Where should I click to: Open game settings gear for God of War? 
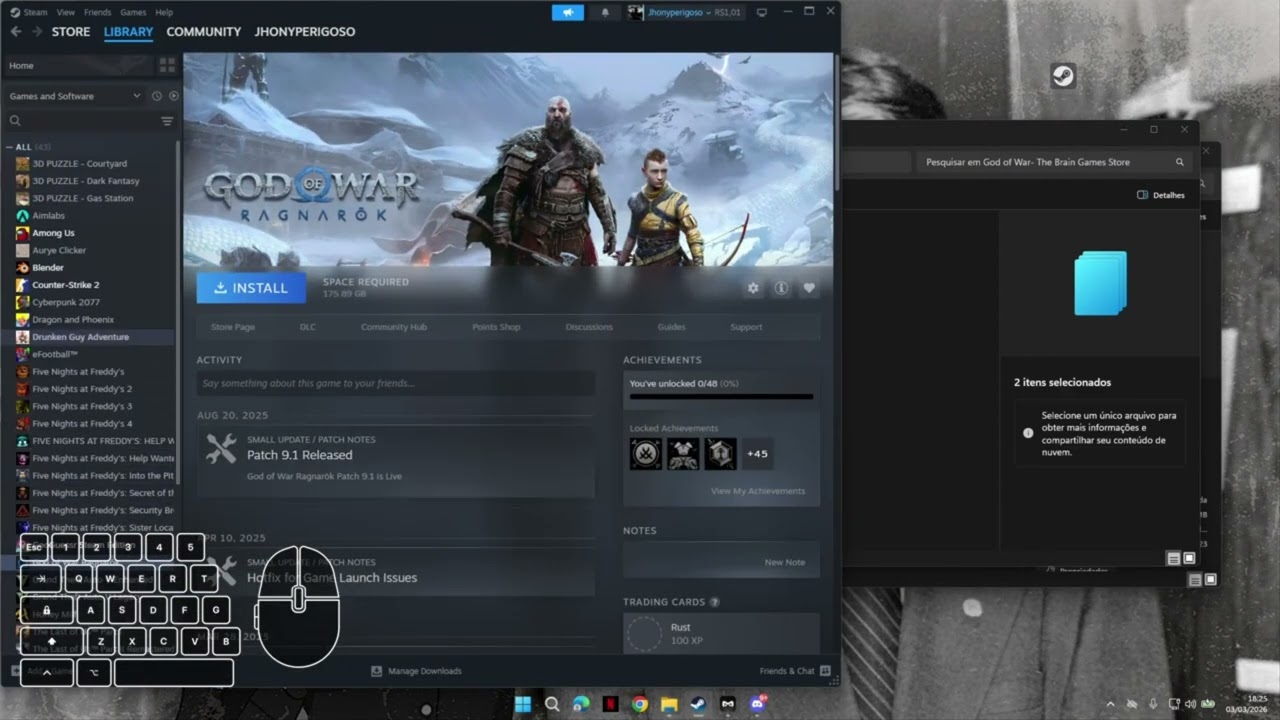click(753, 288)
